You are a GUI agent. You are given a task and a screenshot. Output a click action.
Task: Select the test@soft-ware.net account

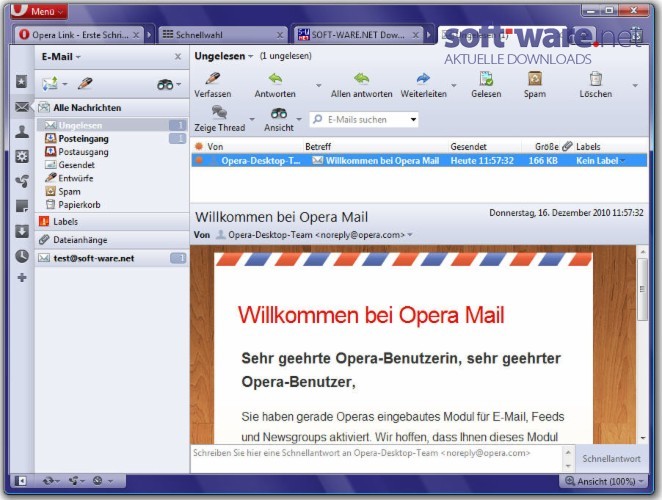(112, 258)
